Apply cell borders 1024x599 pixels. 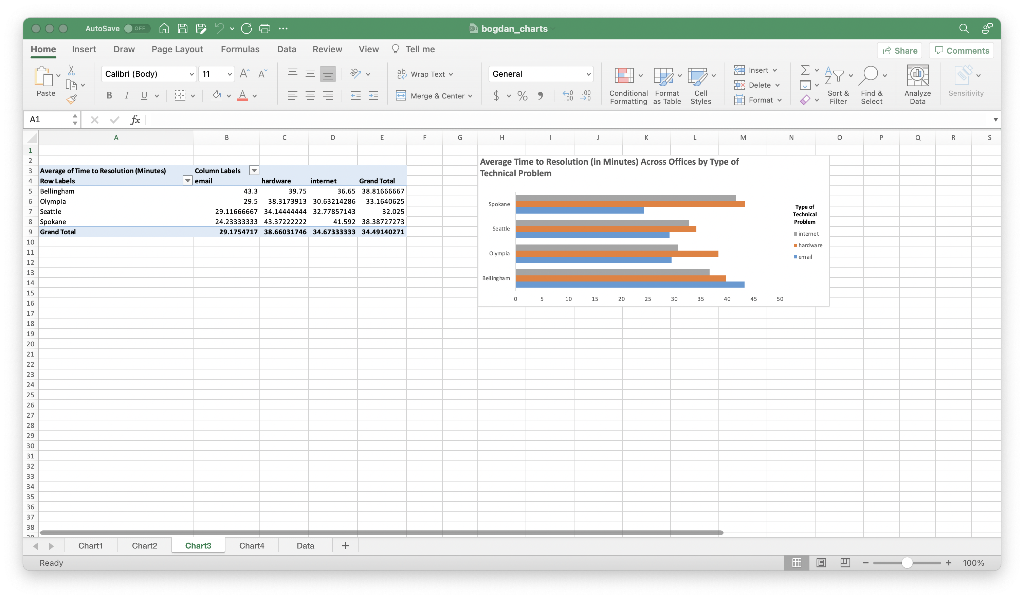180,95
